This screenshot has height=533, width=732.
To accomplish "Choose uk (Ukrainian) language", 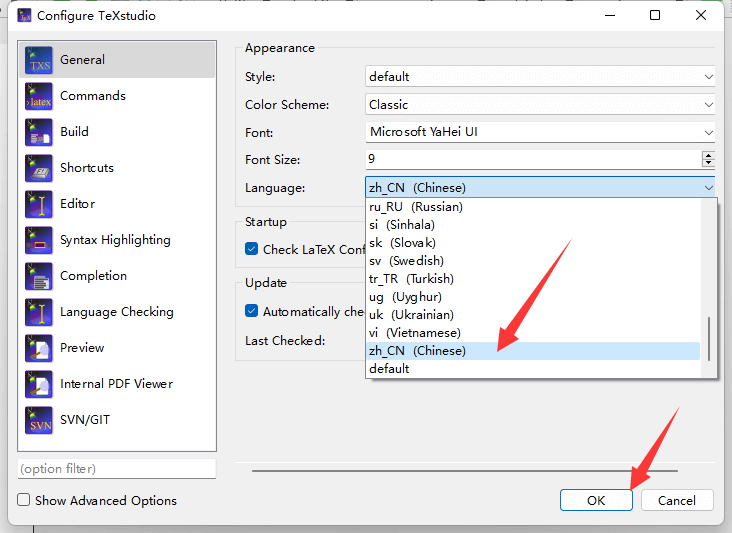I will (533, 315).
